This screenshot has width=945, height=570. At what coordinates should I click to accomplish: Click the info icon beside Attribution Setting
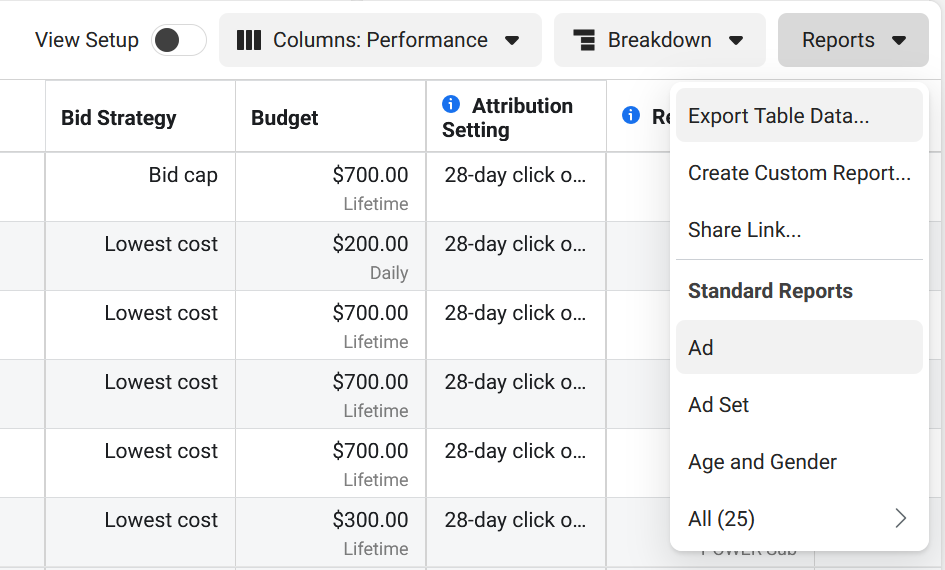451,105
